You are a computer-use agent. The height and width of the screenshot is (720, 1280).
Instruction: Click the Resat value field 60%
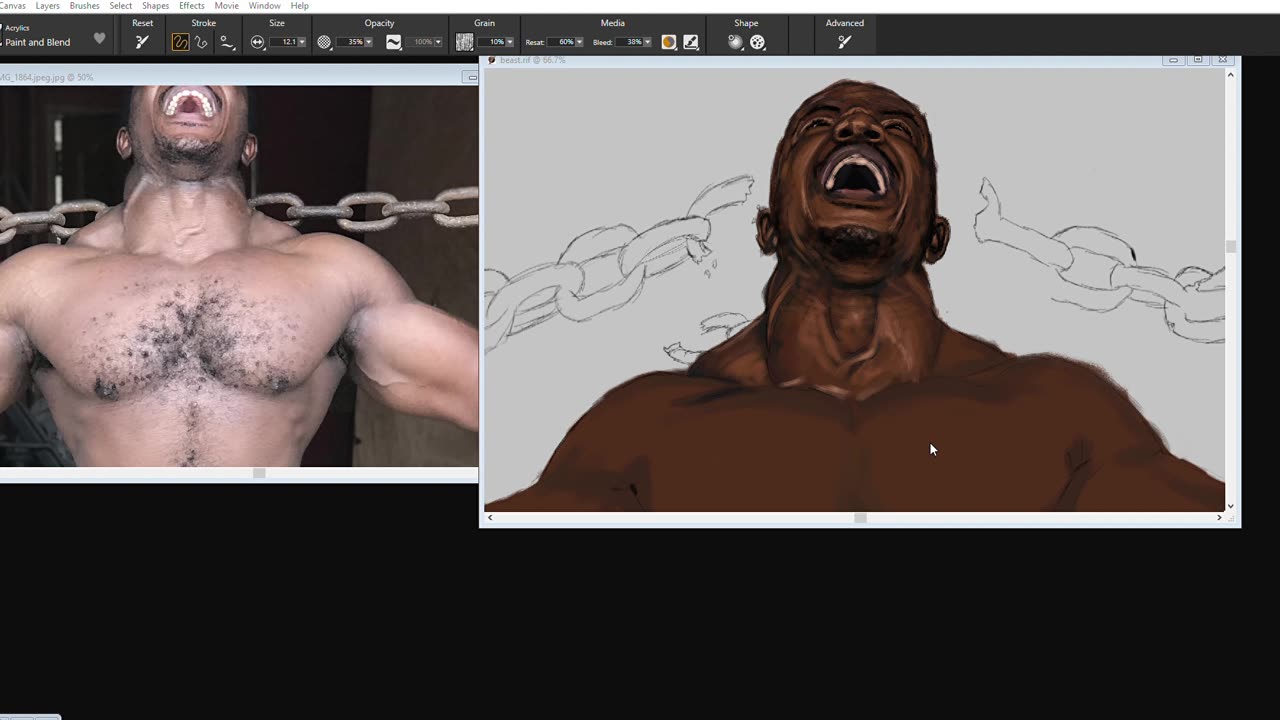click(561, 42)
